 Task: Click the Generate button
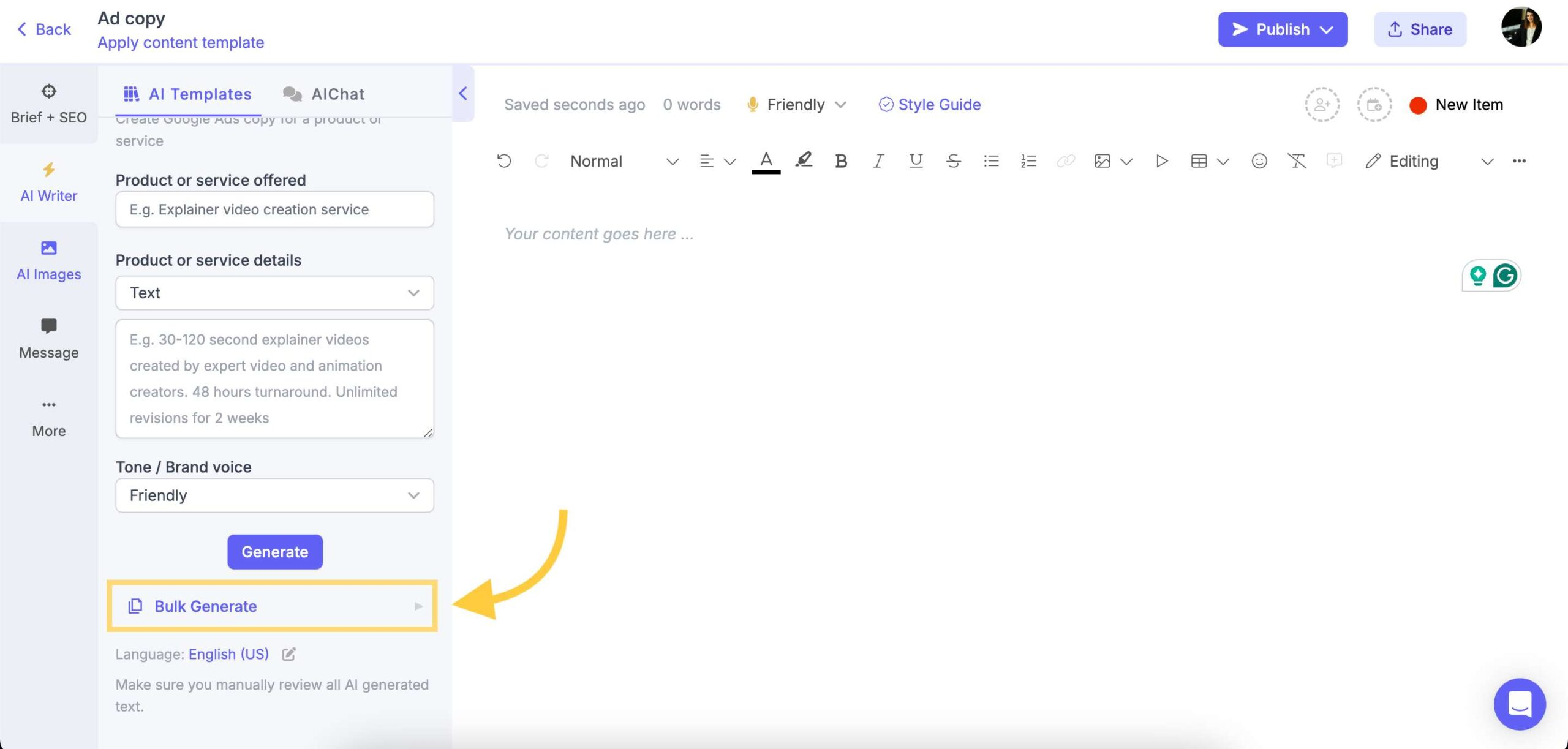coord(274,551)
